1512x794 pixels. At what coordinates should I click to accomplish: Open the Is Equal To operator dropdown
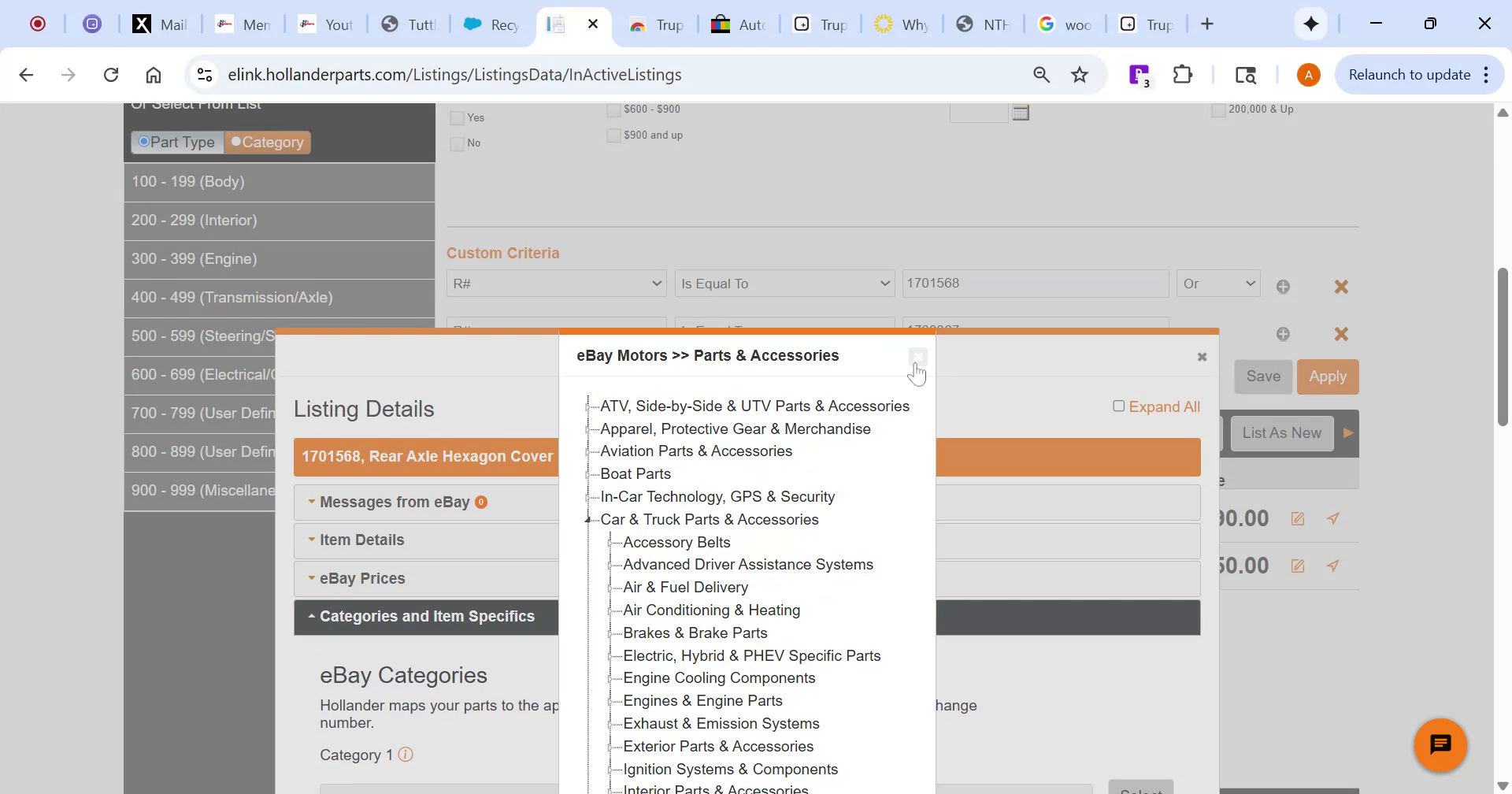[x=784, y=283]
